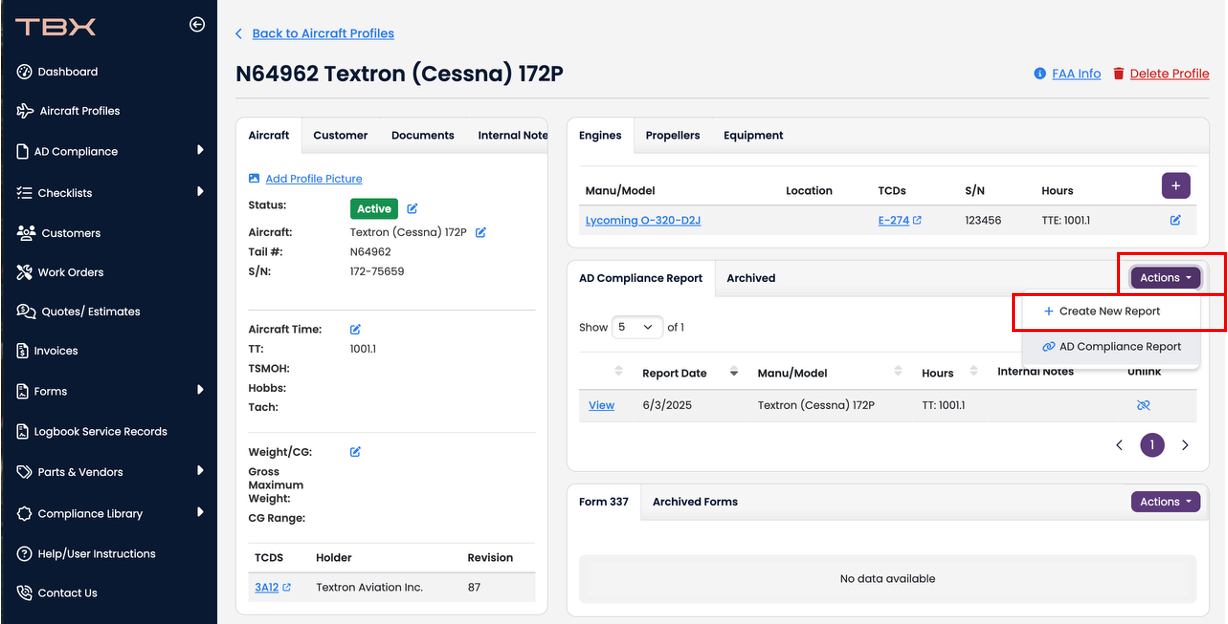The width and height of the screenshot is (1228, 624).
Task: Go to next page of reports
Action: click(1185, 445)
